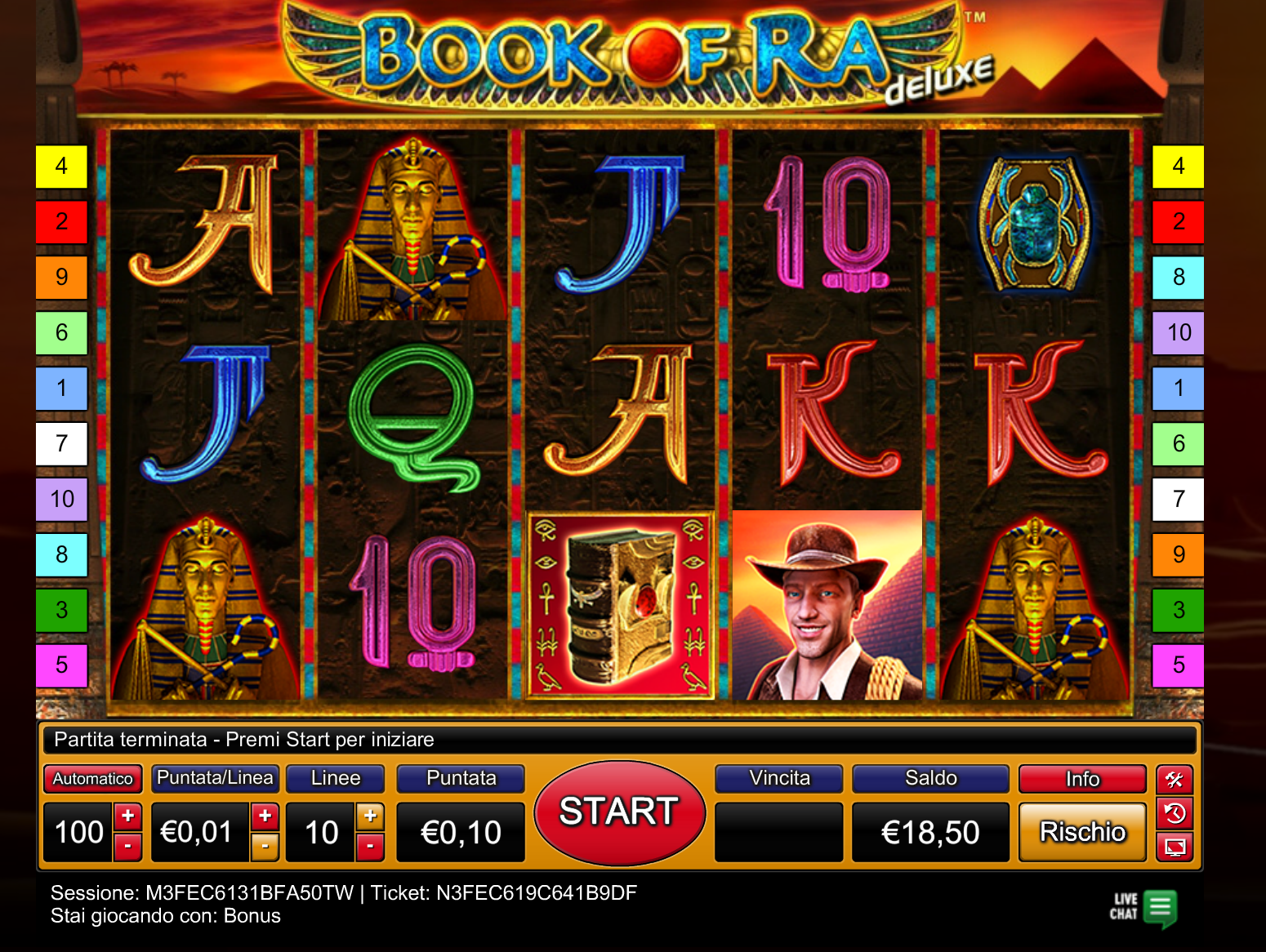Enable Automatico autoplay mode
The image size is (1266, 952).
(x=93, y=779)
